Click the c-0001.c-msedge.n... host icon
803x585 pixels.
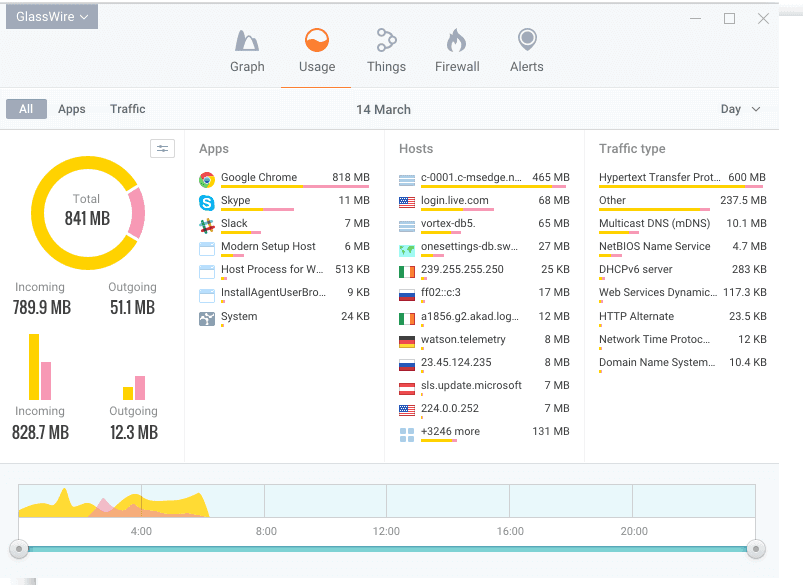tap(407, 180)
